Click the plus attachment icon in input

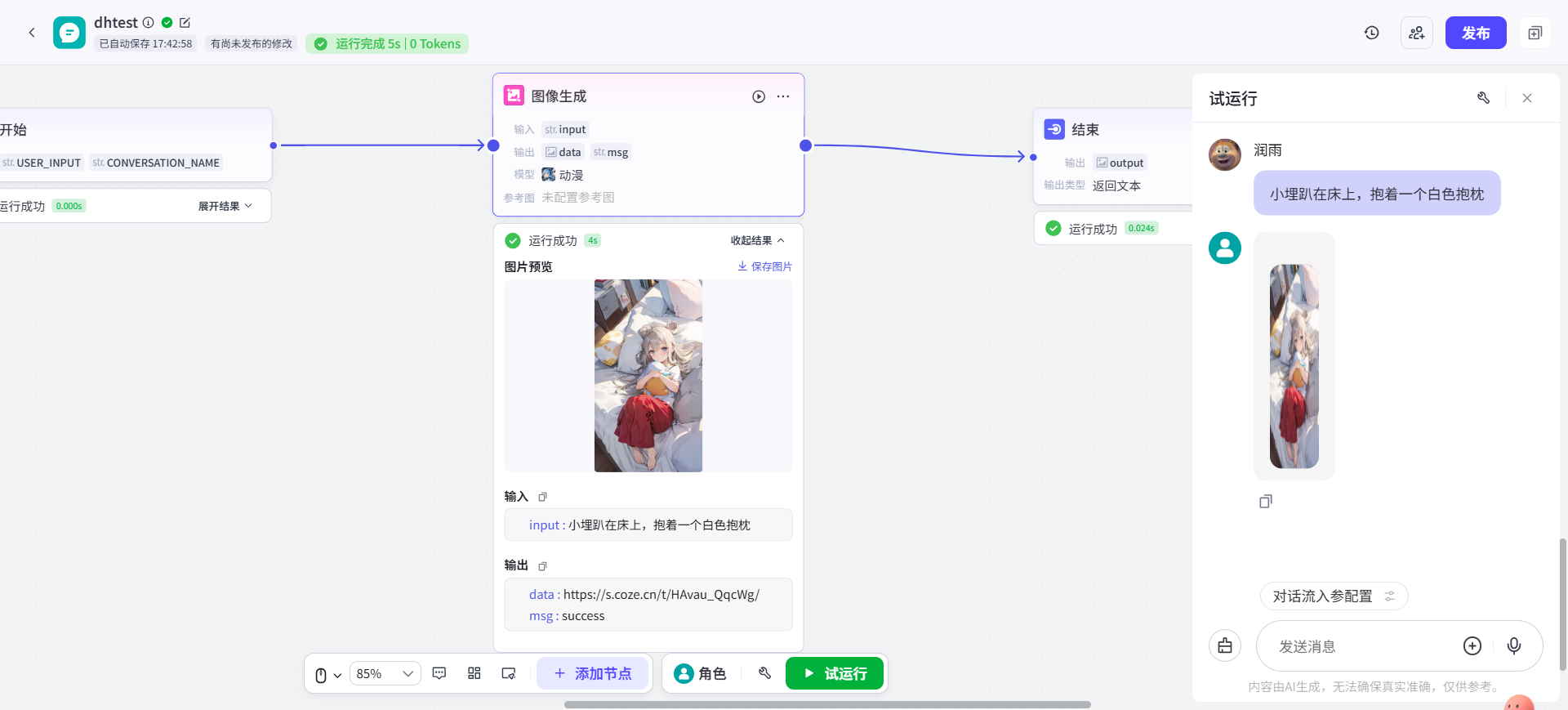(1472, 646)
